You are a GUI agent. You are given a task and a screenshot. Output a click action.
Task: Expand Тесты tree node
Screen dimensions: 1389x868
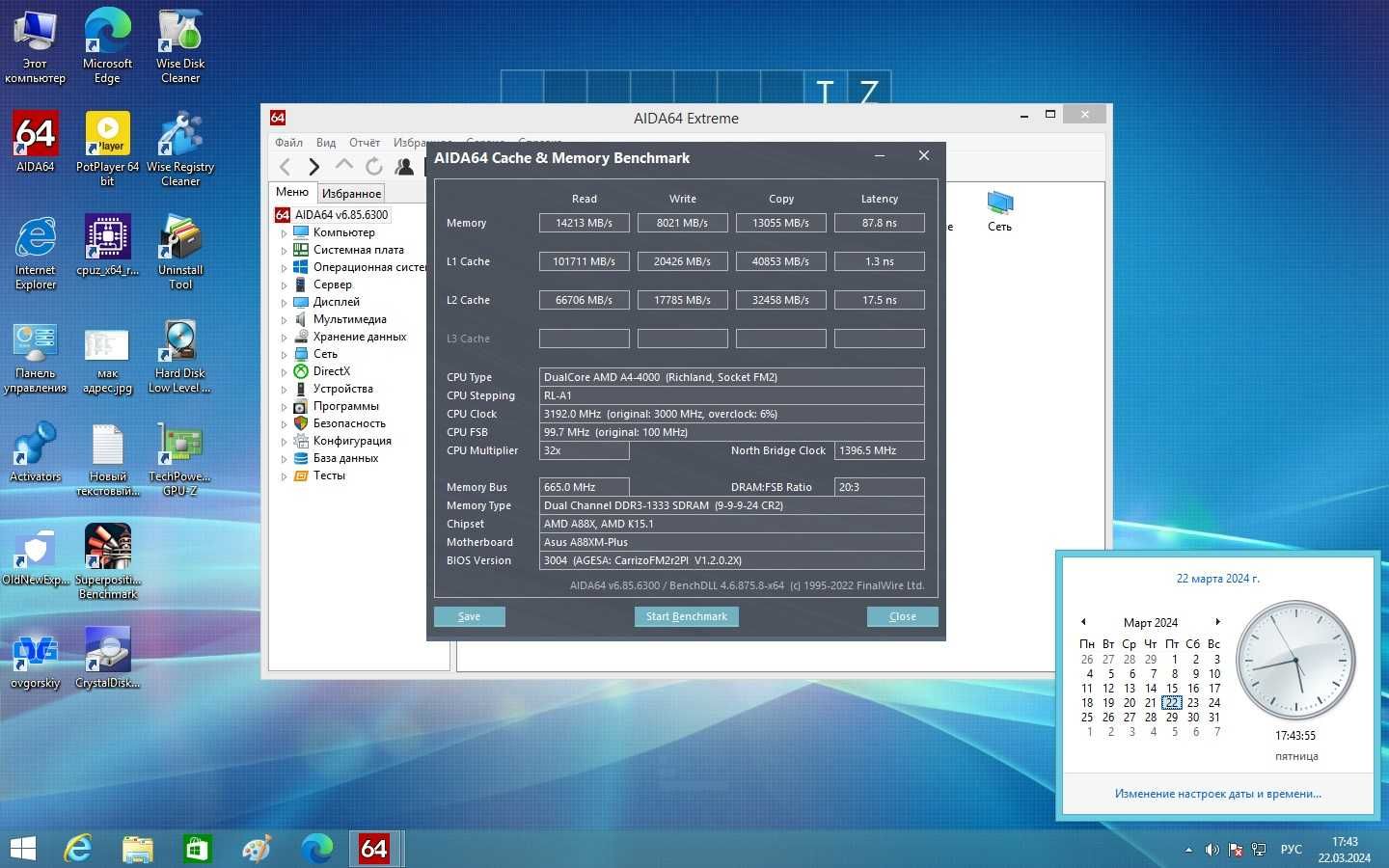(284, 476)
